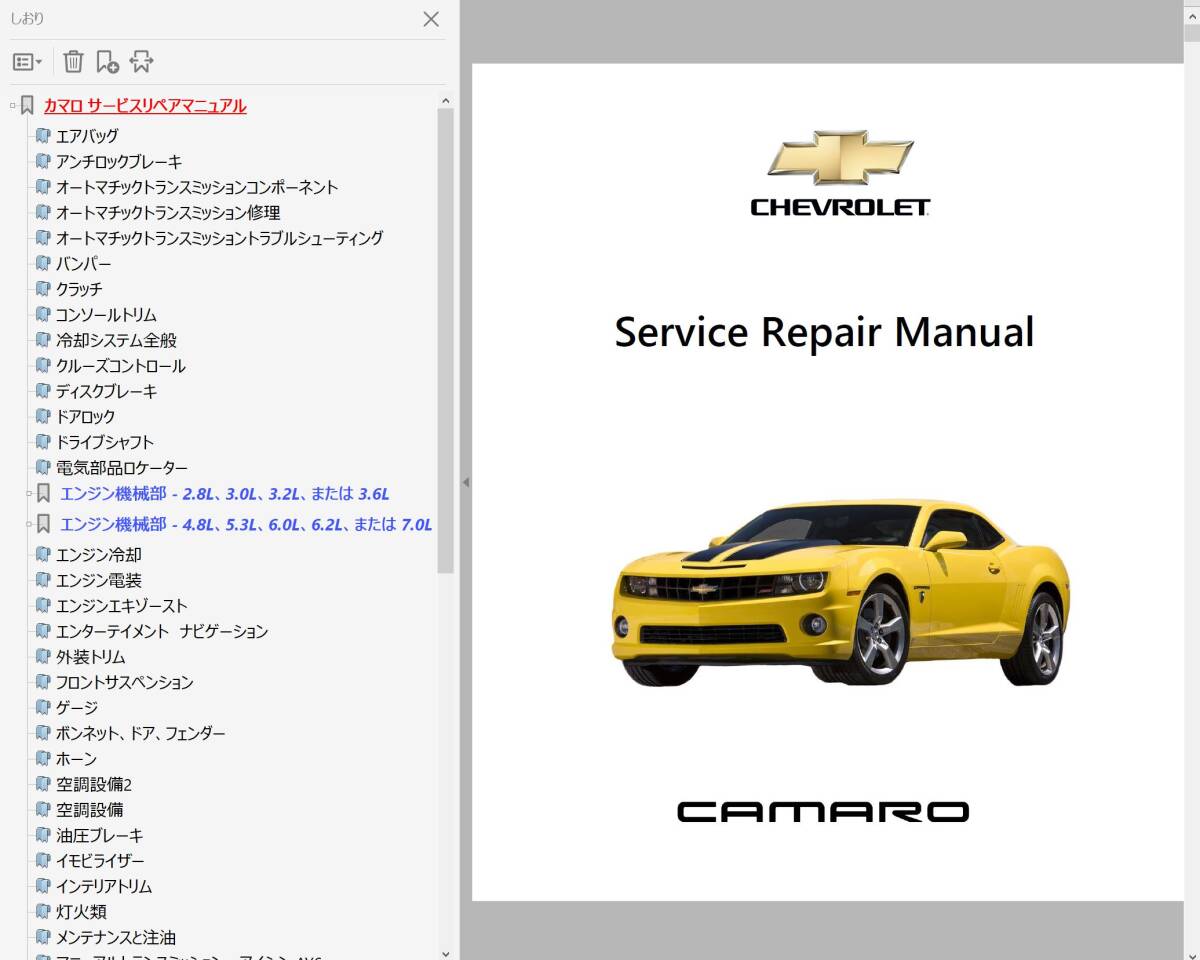Click the add new bookmark icon
This screenshot has height=960, width=1200.
tap(107, 62)
